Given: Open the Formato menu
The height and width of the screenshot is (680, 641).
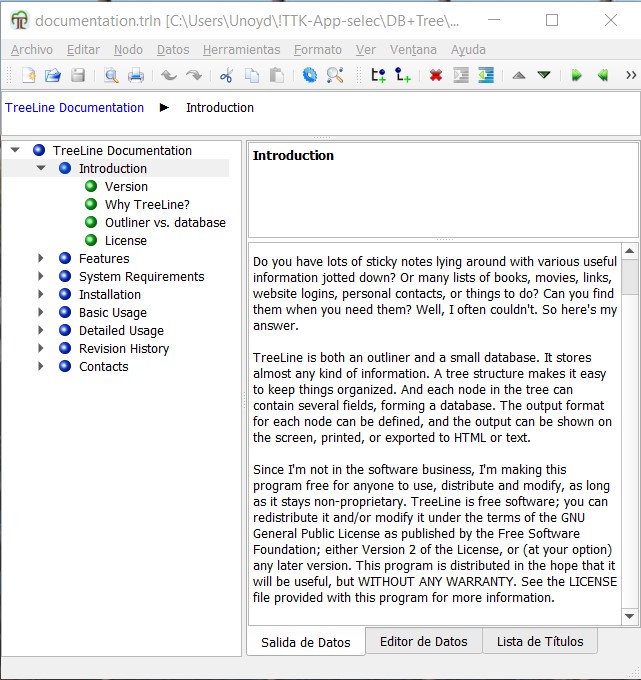Looking at the screenshot, I should [x=317, y=49].
